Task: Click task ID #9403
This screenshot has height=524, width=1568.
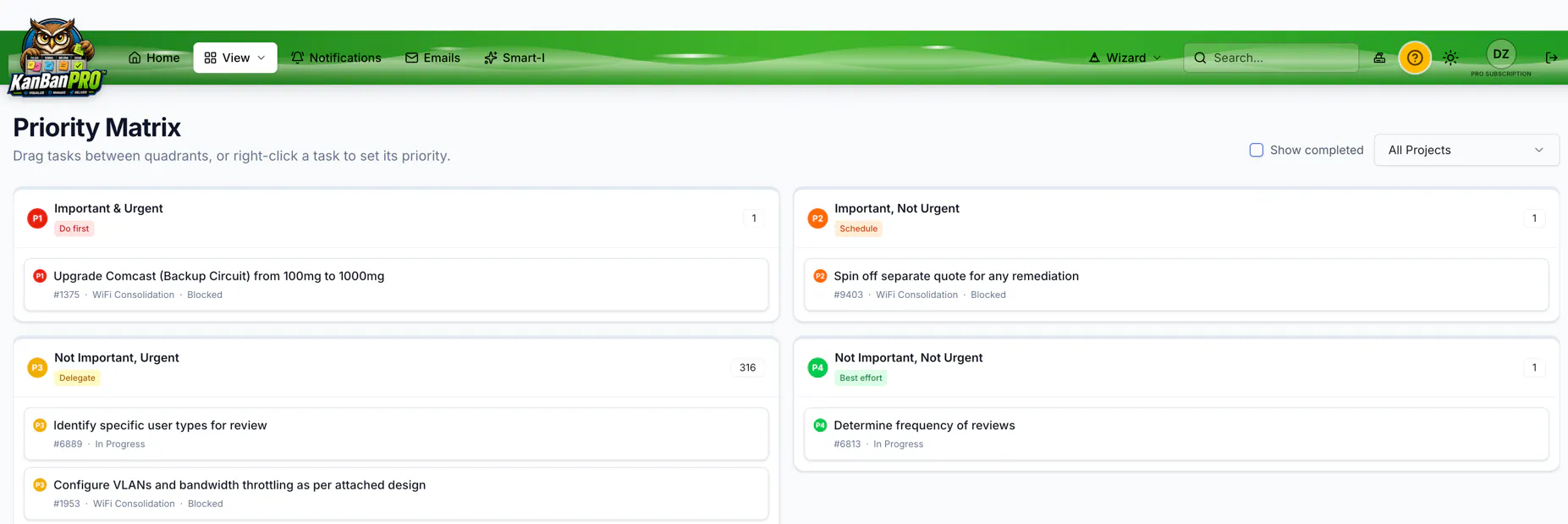Action: 848,295
